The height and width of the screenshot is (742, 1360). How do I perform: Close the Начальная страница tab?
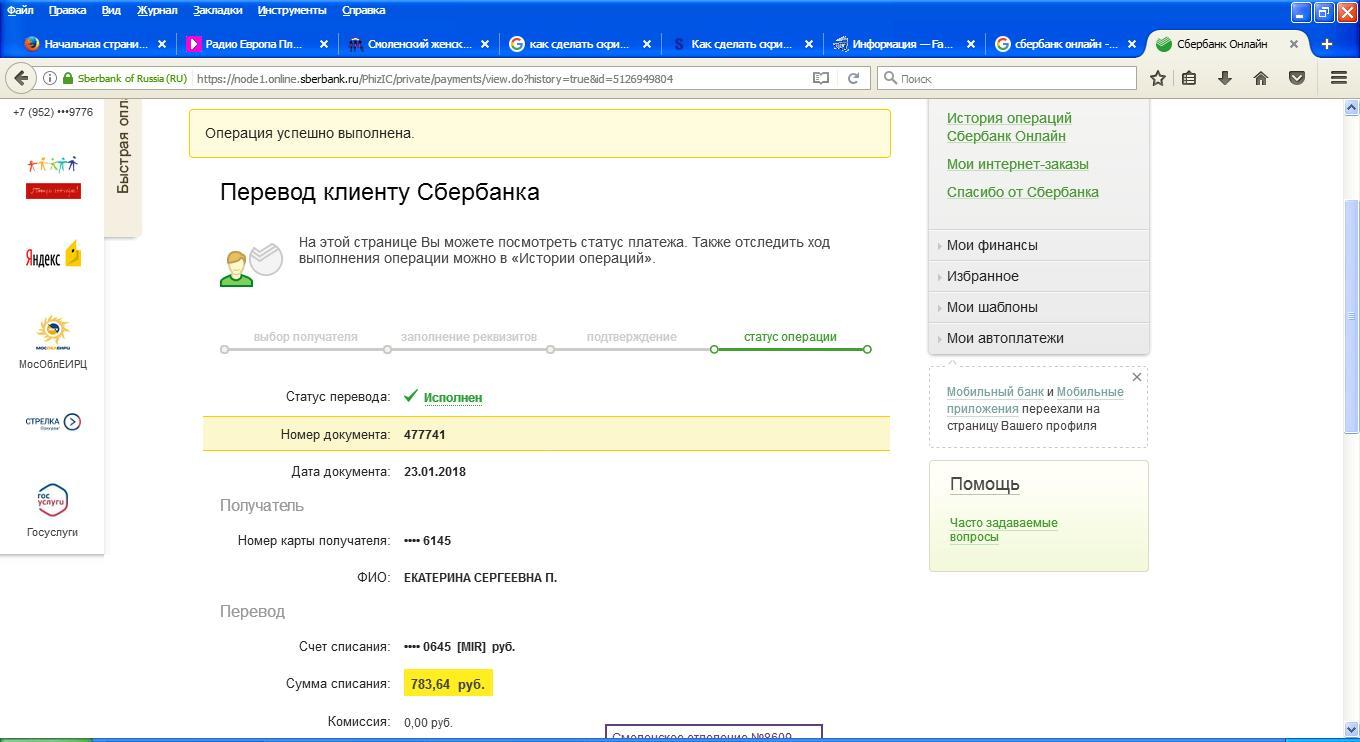(x=161, y=44)
